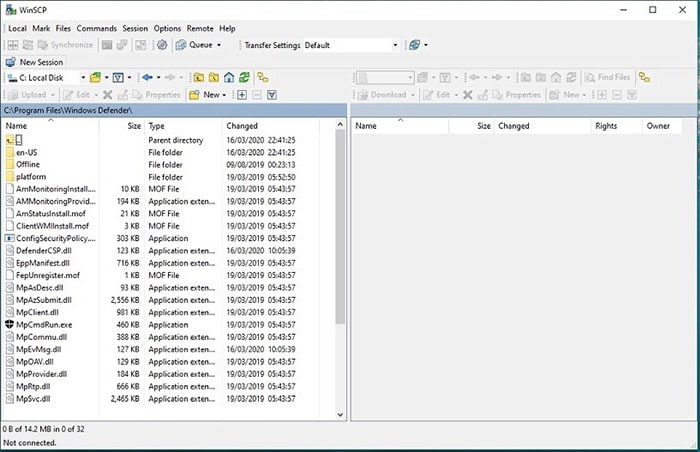The image size is (700, 452).
Task: Click local Root Directory folder icon
Action: 214,78
